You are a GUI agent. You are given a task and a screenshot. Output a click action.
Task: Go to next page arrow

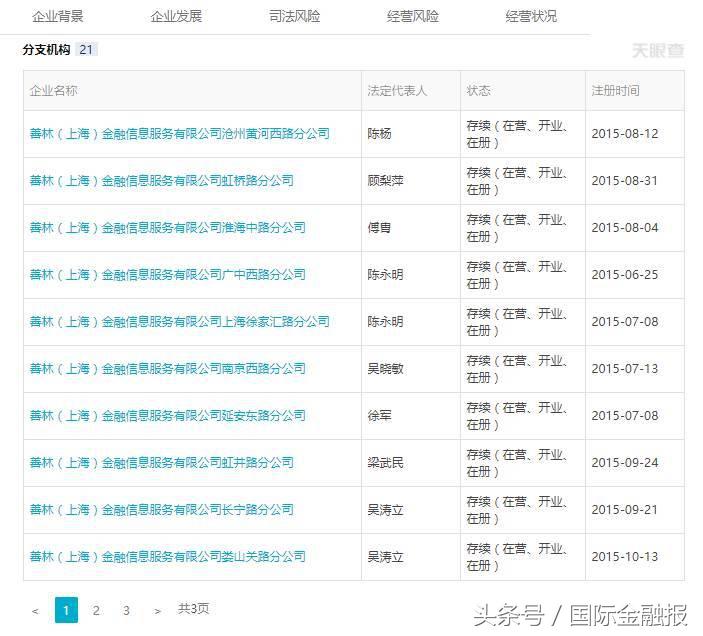tap(157, 611)
